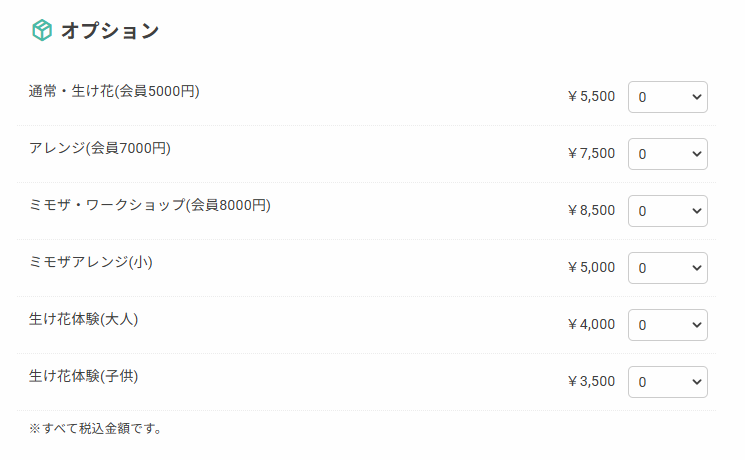
Task: Expand 生け花体験(子供) quantity dropdown
Action: [667, 382]
